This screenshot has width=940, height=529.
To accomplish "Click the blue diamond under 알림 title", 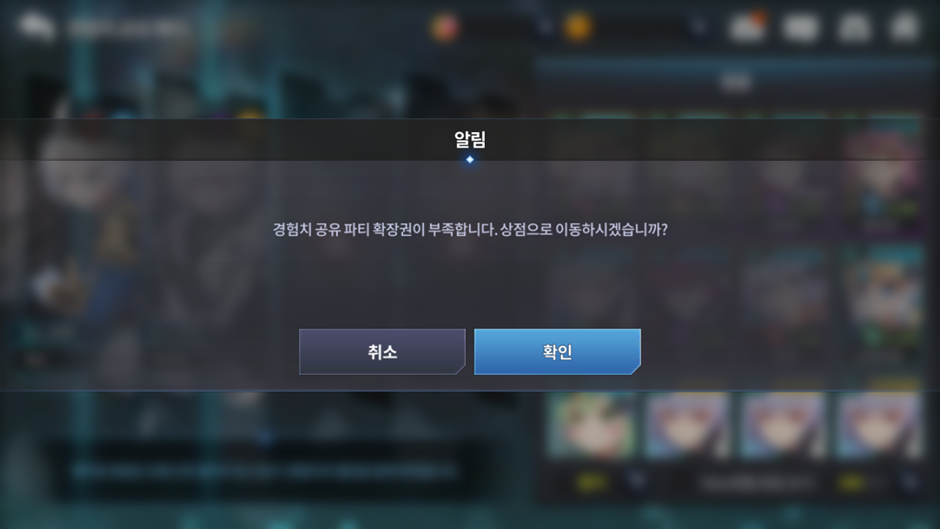I will tap(470, 160).
